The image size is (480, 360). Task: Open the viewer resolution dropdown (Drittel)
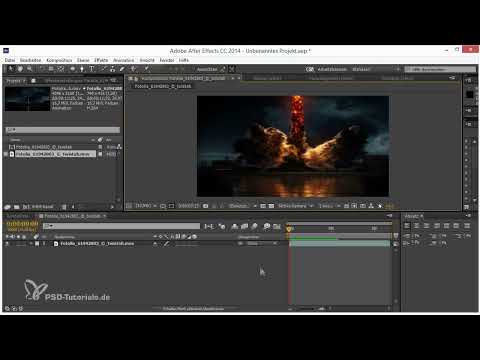[242, 206]
